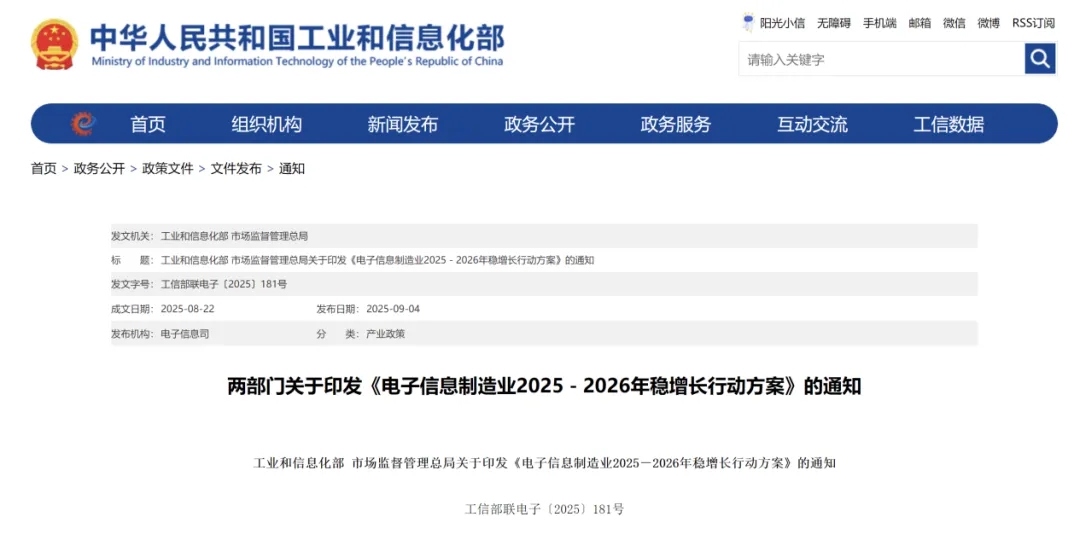The width and height of the screenshot is (1080, 534).
Task: Select 政务公开 in the navigation bar
Action: tap(539, 124)
